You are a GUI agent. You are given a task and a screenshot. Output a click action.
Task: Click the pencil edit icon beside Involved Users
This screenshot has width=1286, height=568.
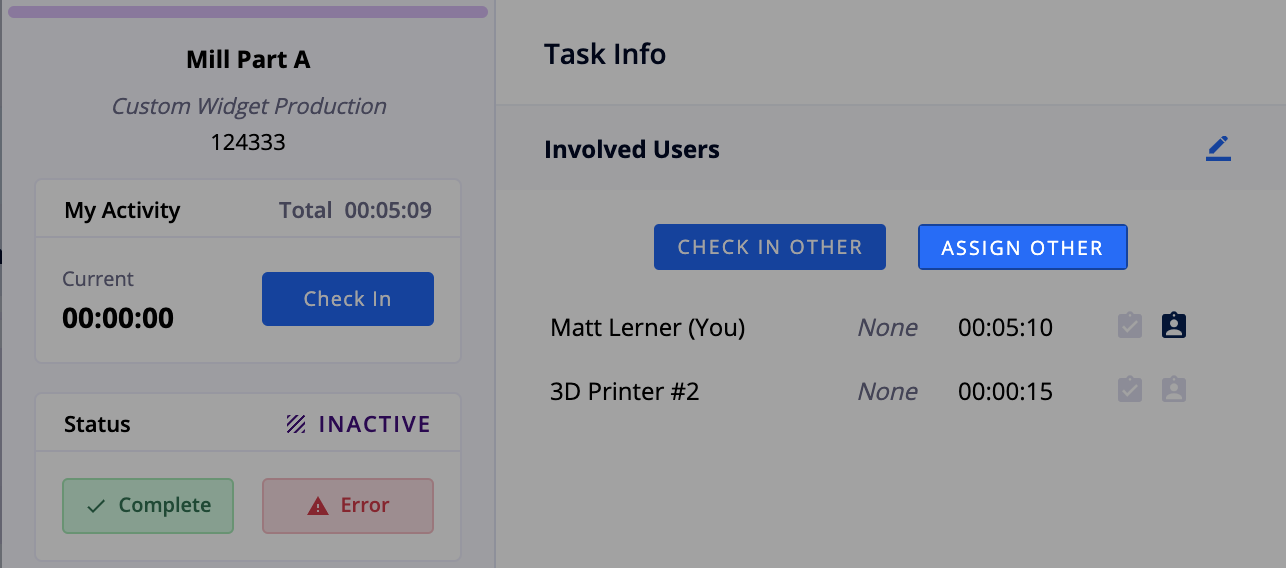[1218, 149]
